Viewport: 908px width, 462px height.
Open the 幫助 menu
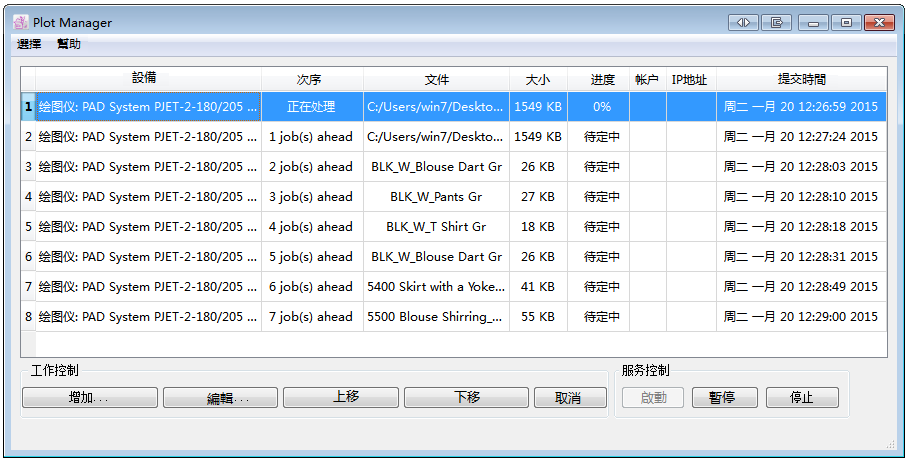point(69,44)
